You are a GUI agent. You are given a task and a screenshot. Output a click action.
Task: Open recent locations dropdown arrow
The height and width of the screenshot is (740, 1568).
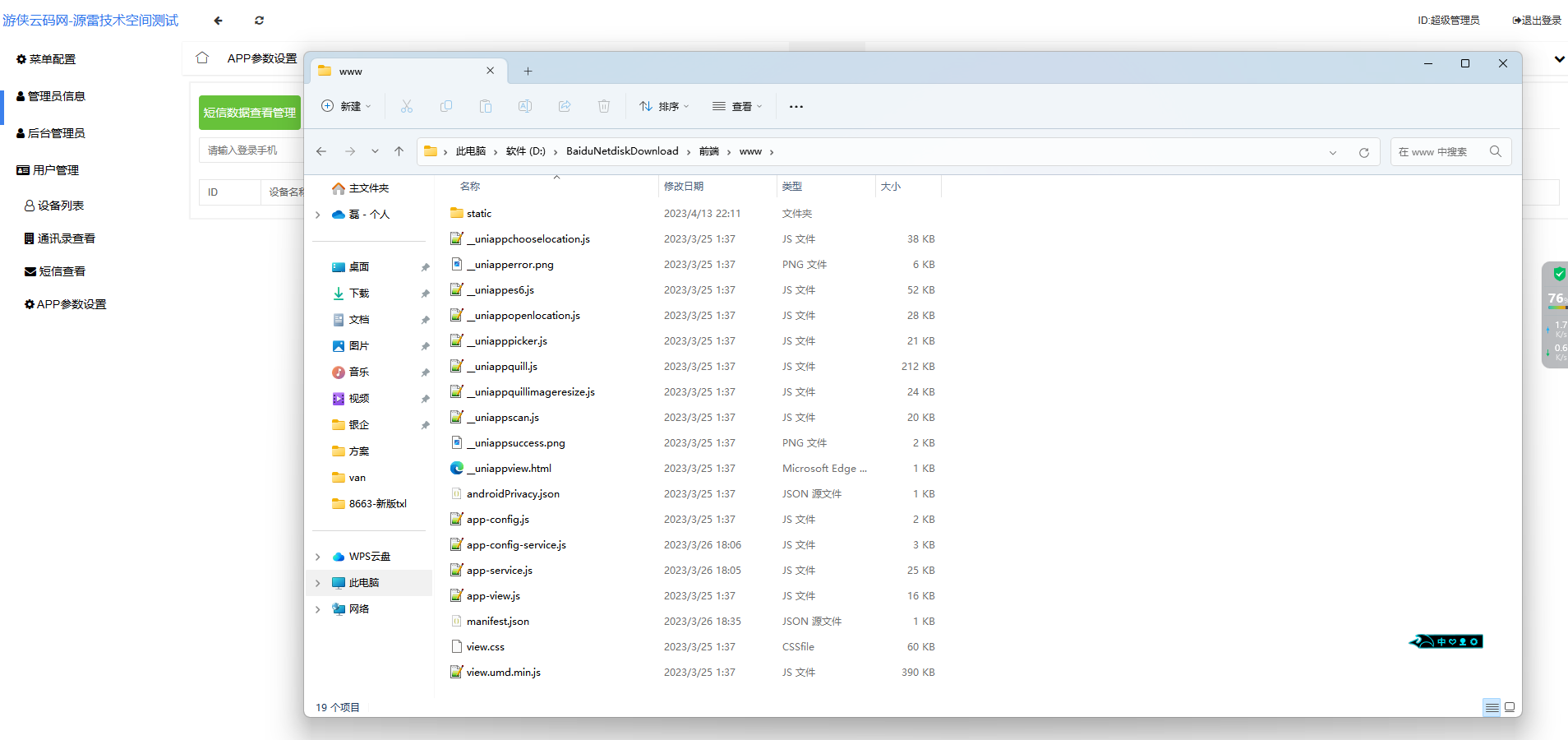pos(375,151)
